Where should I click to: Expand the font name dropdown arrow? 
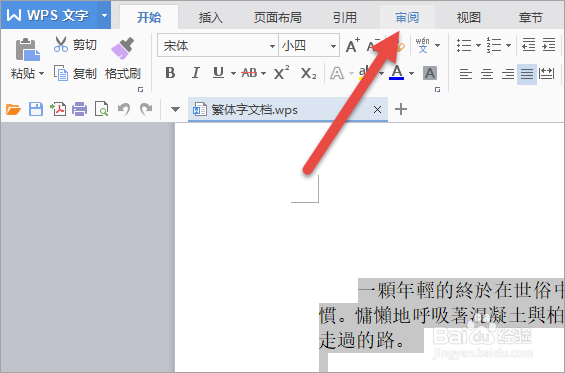click(x=272, y=46)
